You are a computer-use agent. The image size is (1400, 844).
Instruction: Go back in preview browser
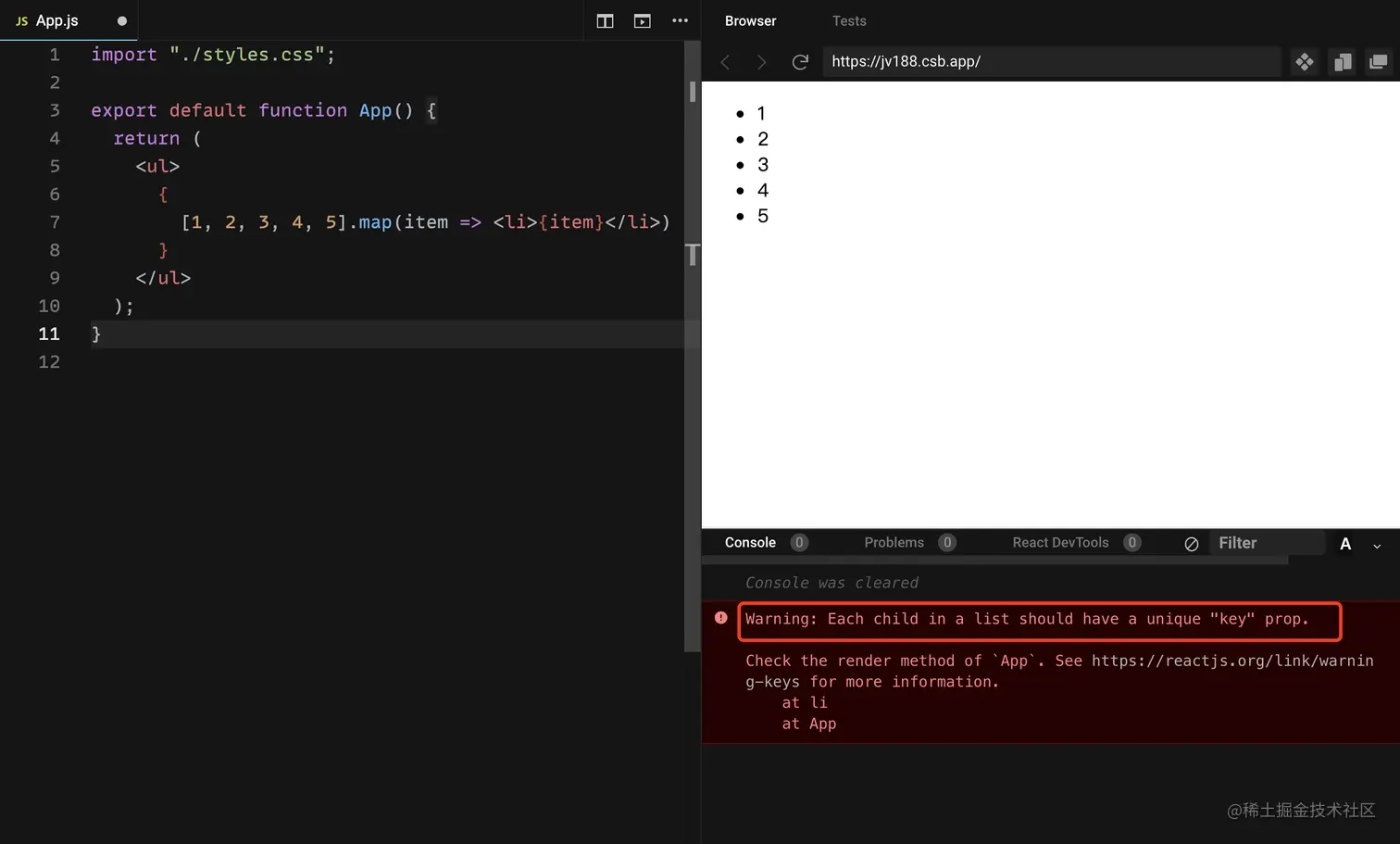pos(725,62)
